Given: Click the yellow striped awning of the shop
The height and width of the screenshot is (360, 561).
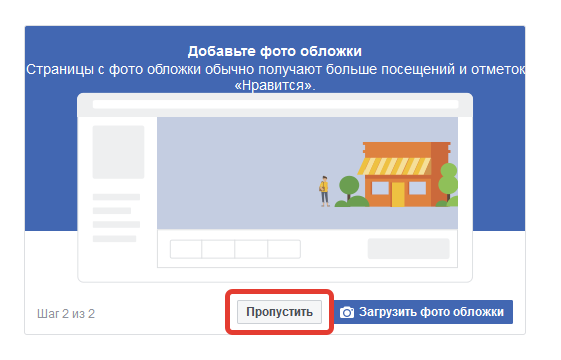Looking at the screenshot, I should 394,166.
